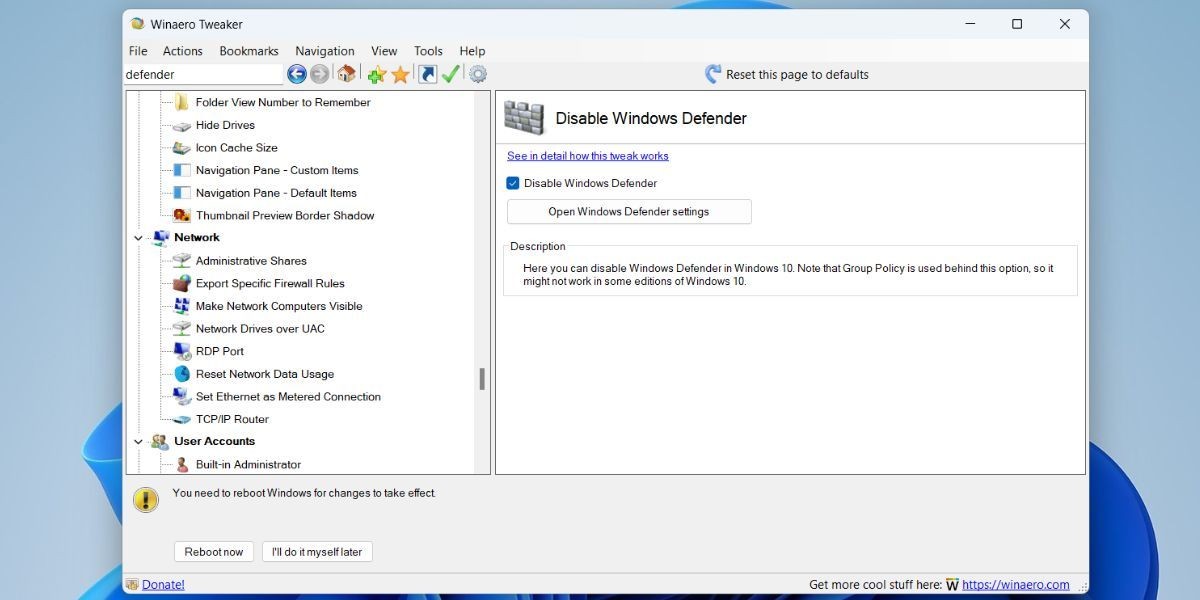The height and width of the screenshot is (600, 1200).
Task: Click the Donate! link
Action: pos(163,585)
